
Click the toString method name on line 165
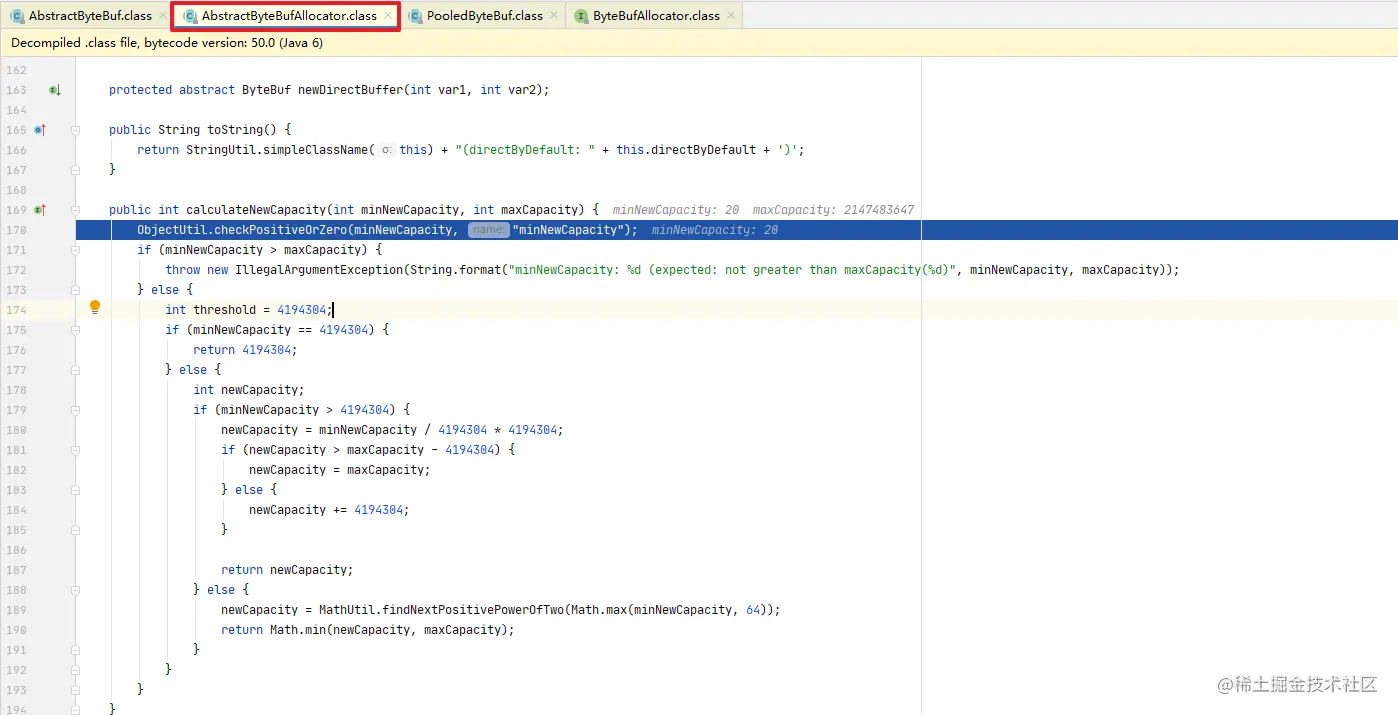[235, 130]
